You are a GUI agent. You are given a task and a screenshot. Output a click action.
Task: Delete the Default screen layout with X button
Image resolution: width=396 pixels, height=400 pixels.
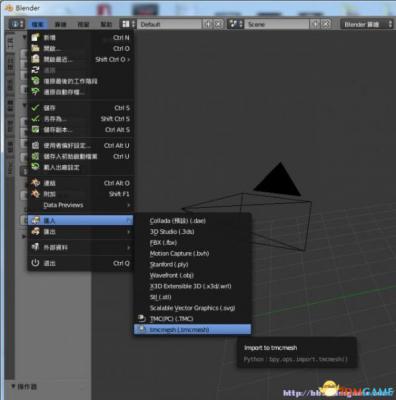[x=218, y=24]
